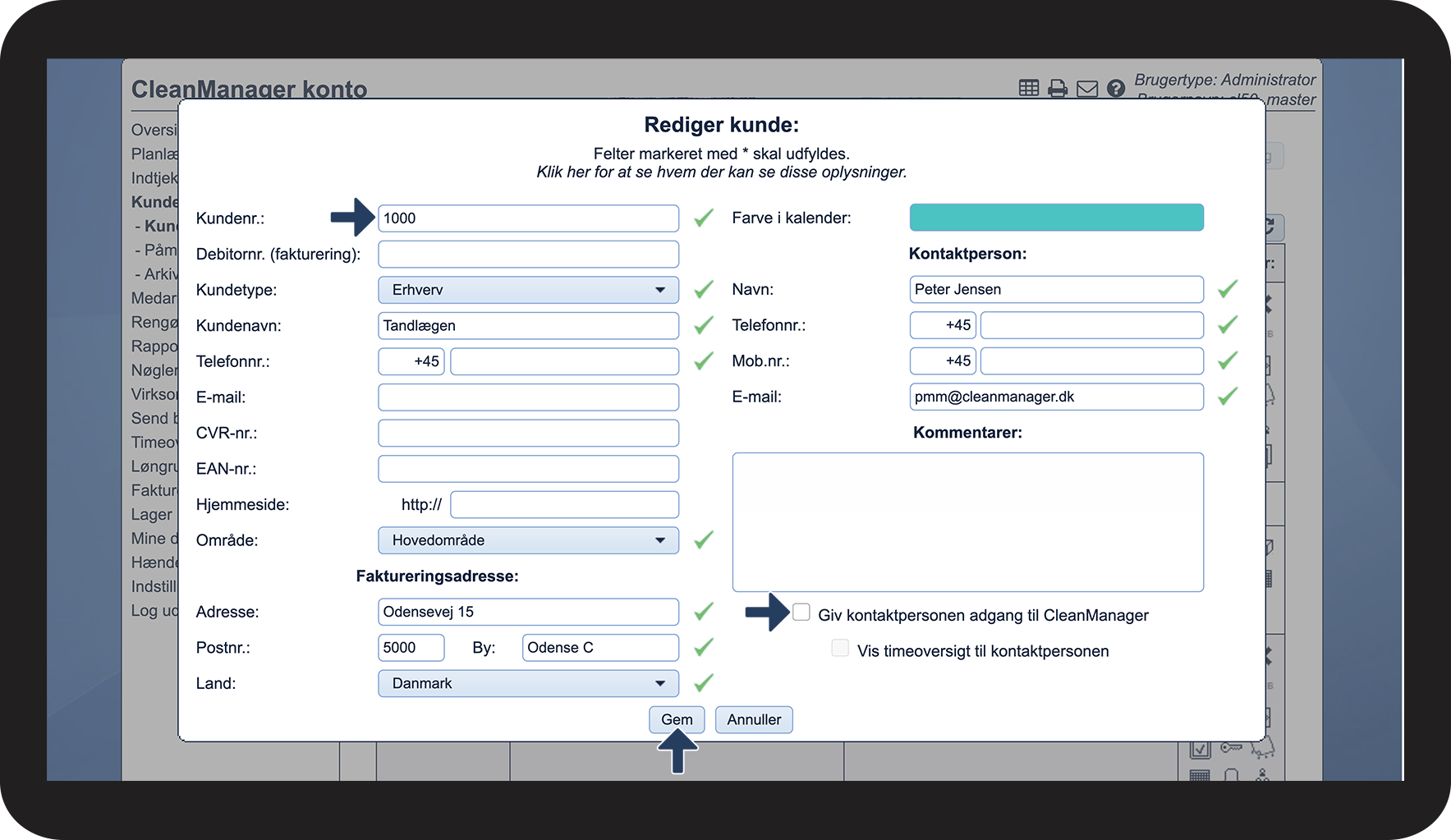Click the EAN-nr. field

tap(528, 469)
